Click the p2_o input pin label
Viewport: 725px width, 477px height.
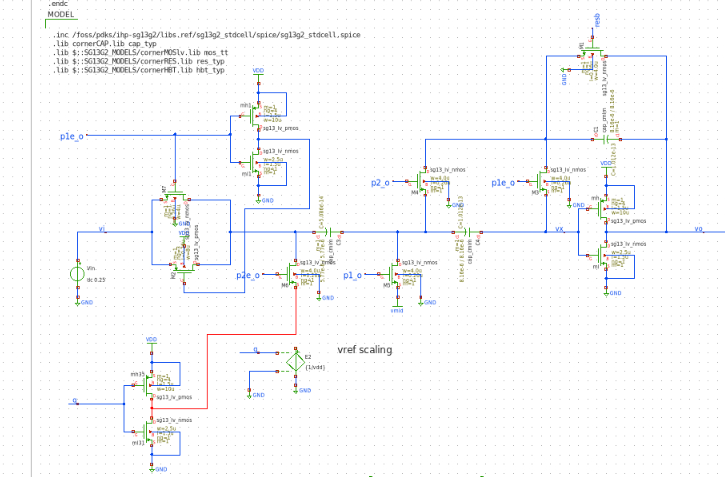point(379,183)
